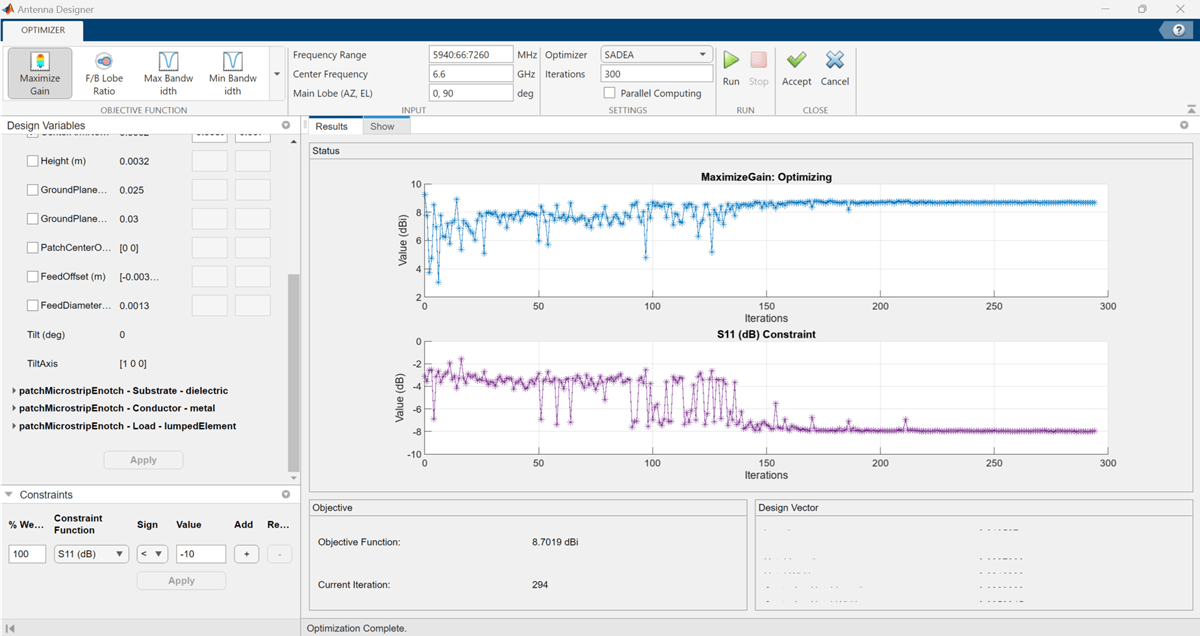Select the F/B Lobe Ratio objective
The height and width of the screenshot is (636, 1200).
coord(103,72)
